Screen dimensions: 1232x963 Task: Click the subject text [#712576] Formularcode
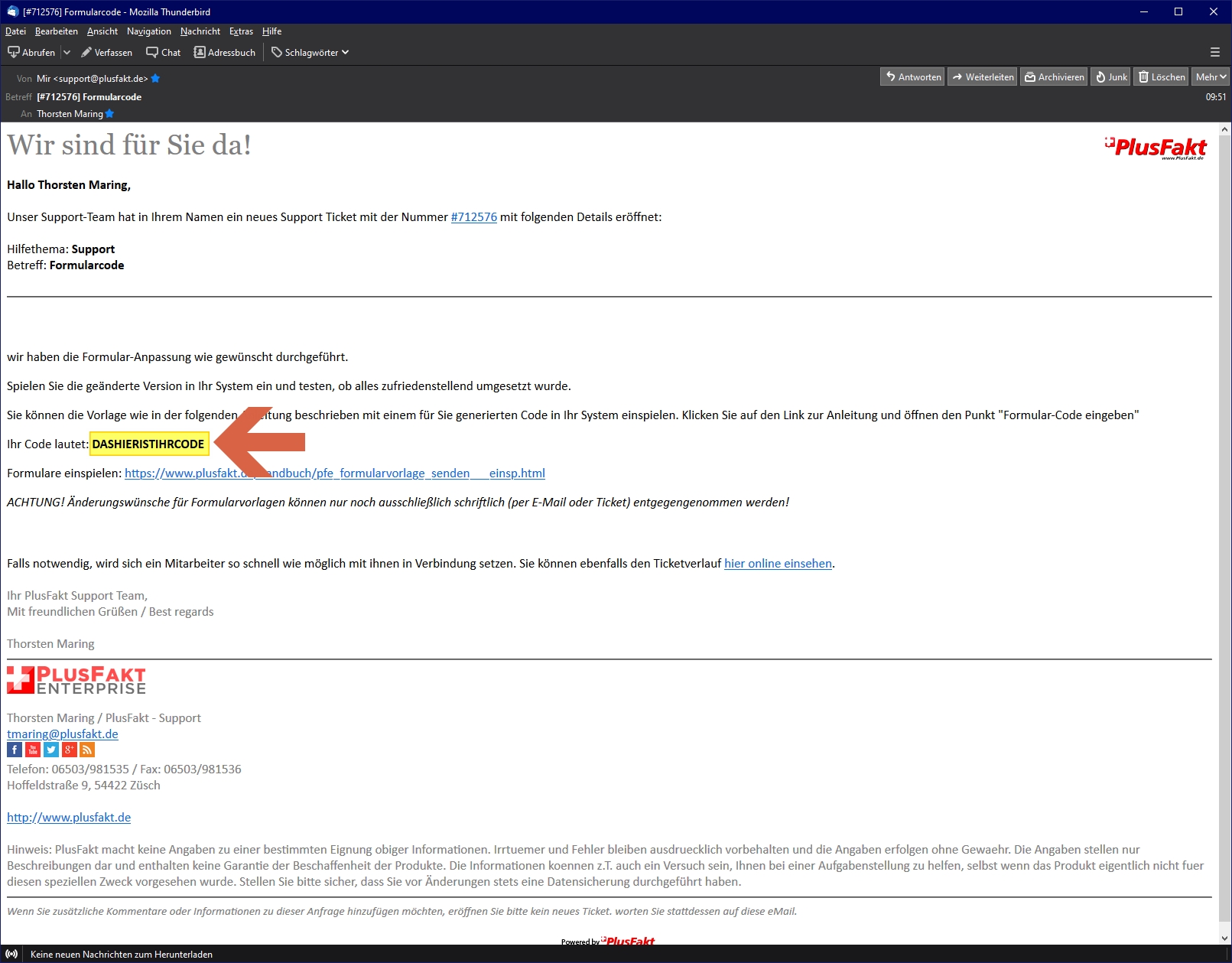(x=89, y=97)
